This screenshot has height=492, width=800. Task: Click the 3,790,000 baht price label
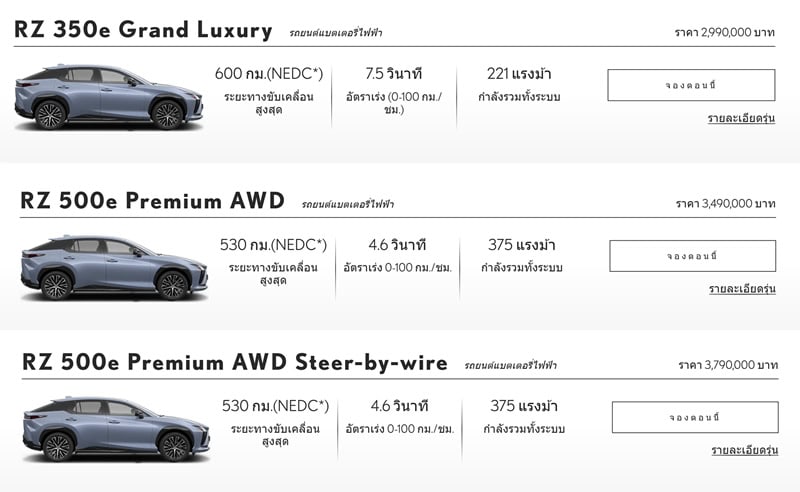(x=727, y=365)
